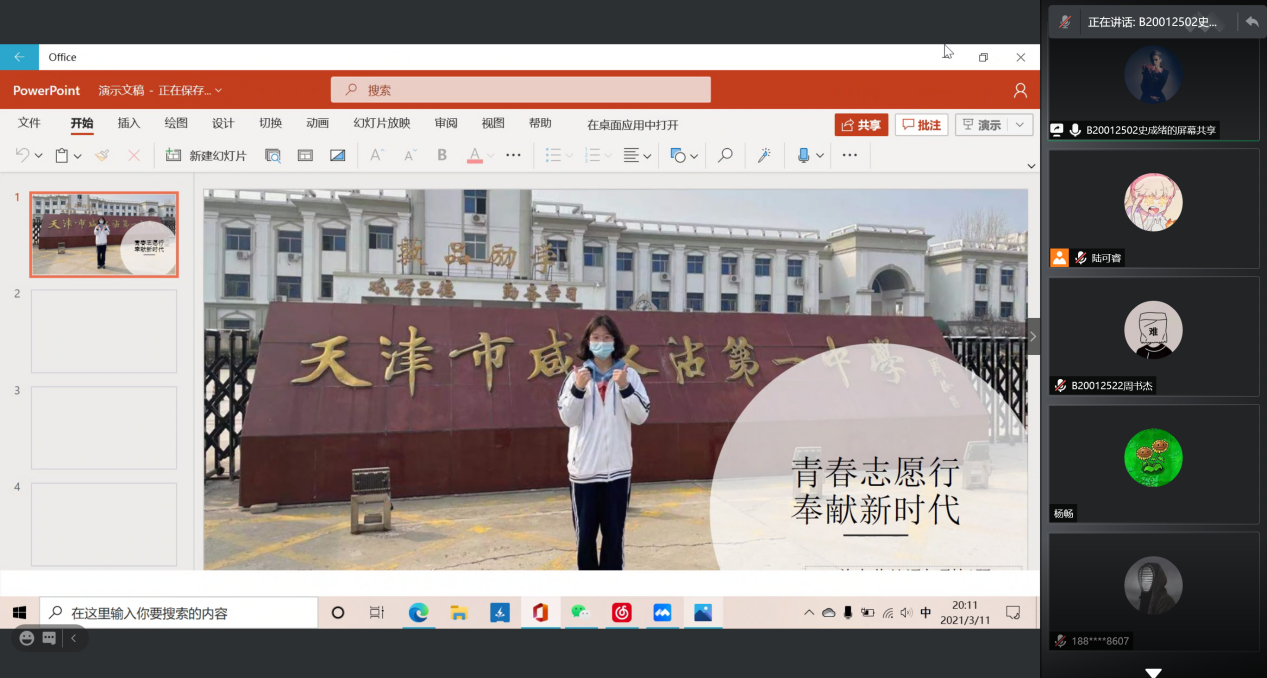Click the 新建幻灯片 (New Slide) button
This screenshot has width=1267, height=678.
pos(206,155)
